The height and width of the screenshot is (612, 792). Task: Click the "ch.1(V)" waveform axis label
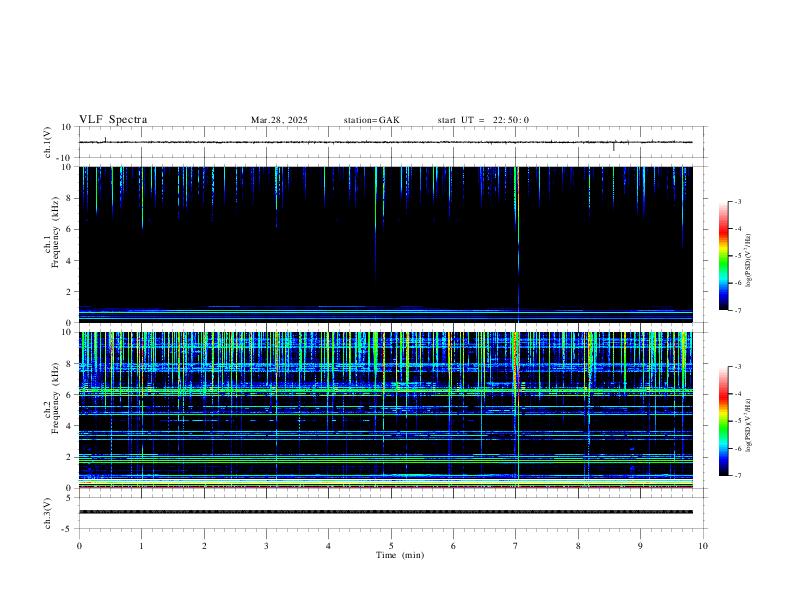48,142
